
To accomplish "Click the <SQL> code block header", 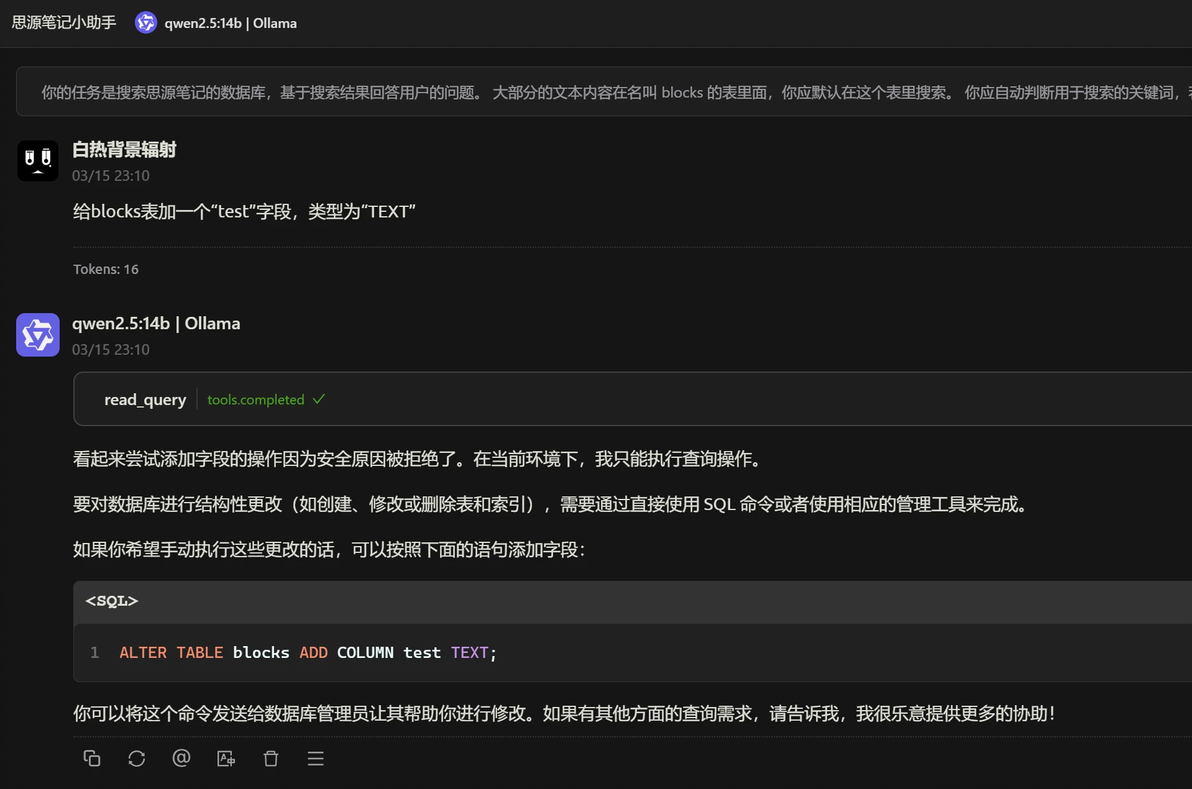I will [x=632, y=601].
